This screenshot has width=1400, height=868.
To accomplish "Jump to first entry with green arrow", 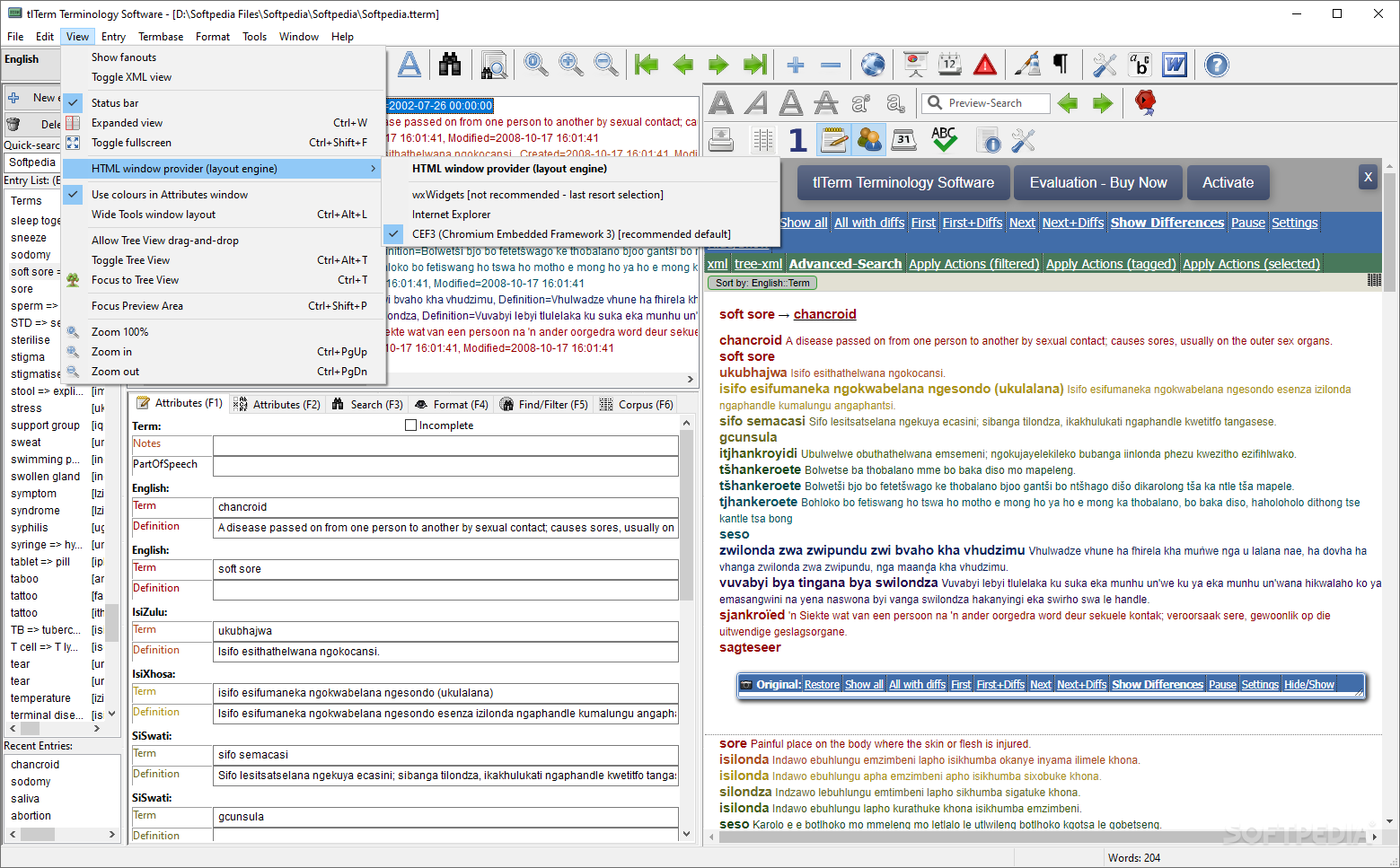I will click(x=647, y=65).
